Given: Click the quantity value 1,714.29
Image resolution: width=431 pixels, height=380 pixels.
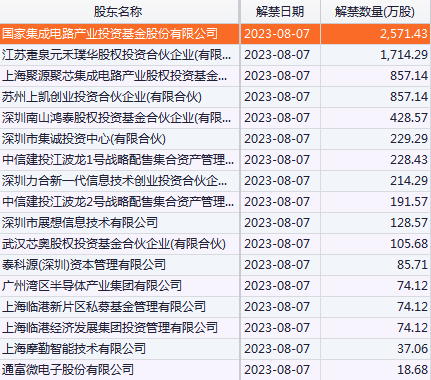Looking at the screenshot, I should (x=404, y=55).
